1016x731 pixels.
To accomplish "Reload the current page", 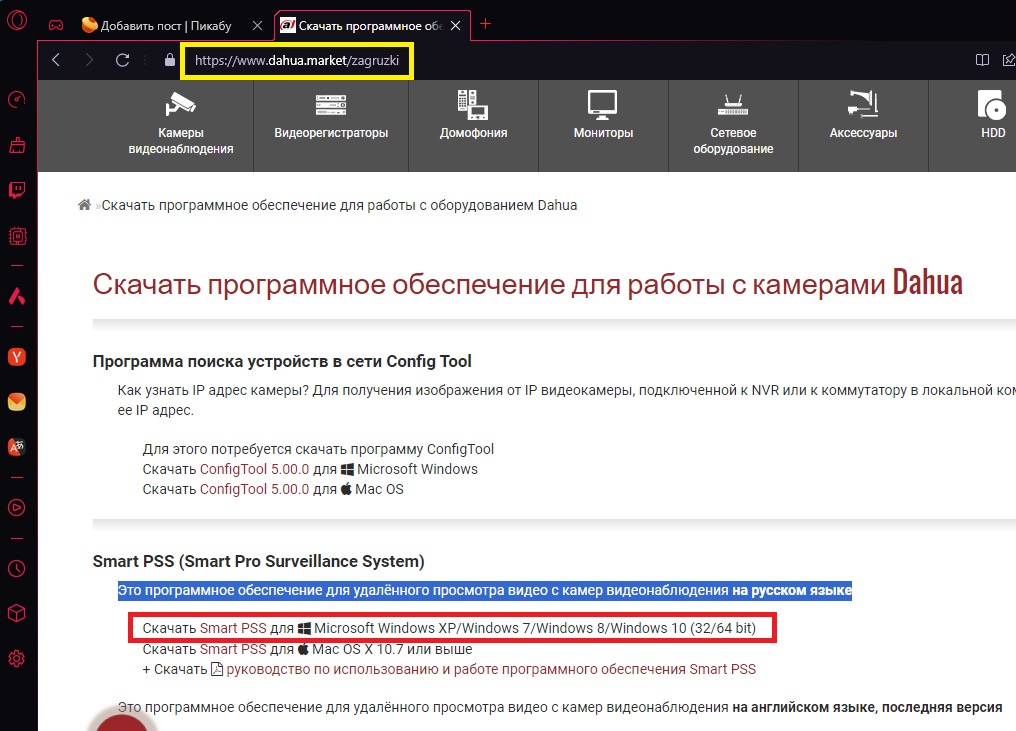I will click(122, 60).
